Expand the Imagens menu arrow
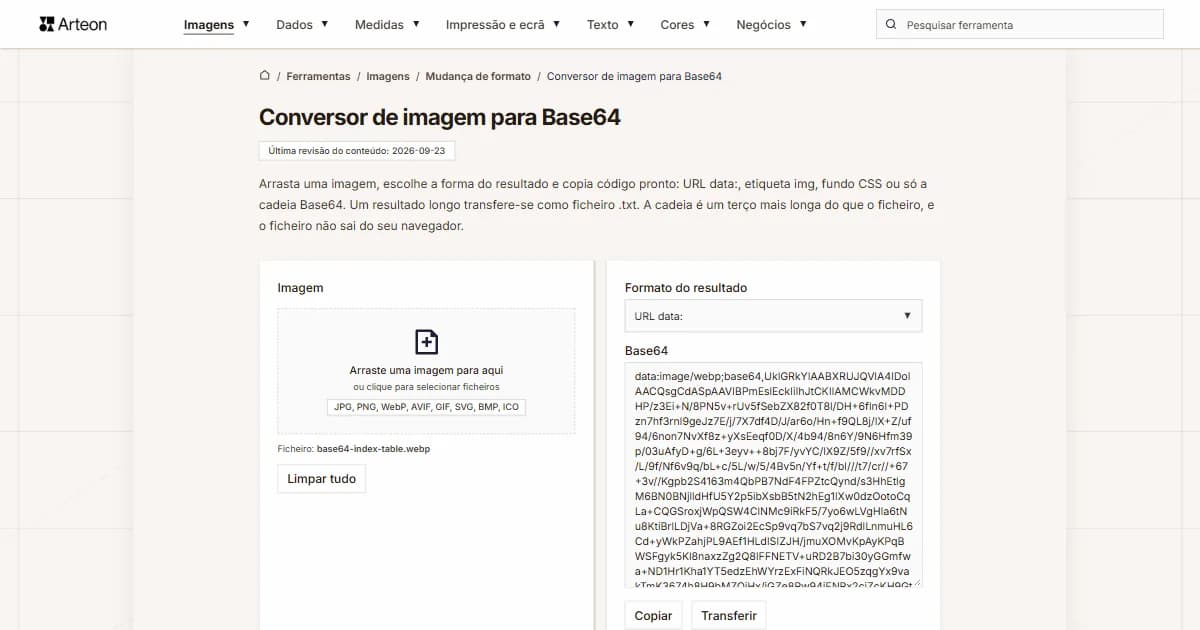The width and height of the screenshot is (1200, 630). [246, 24]
